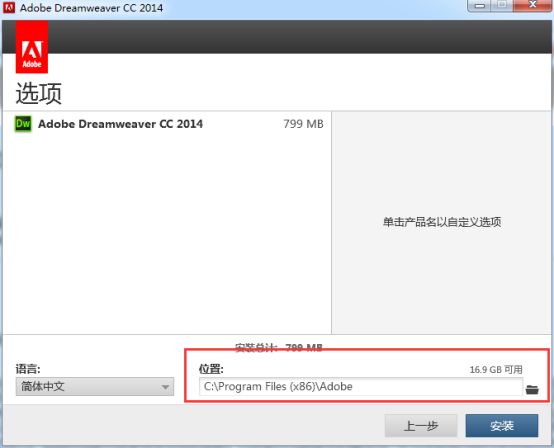Click the Adobe Dreamweaver CC 2014 window title
Viewport: 554px width, 448px height.
[x=92, y=8]
